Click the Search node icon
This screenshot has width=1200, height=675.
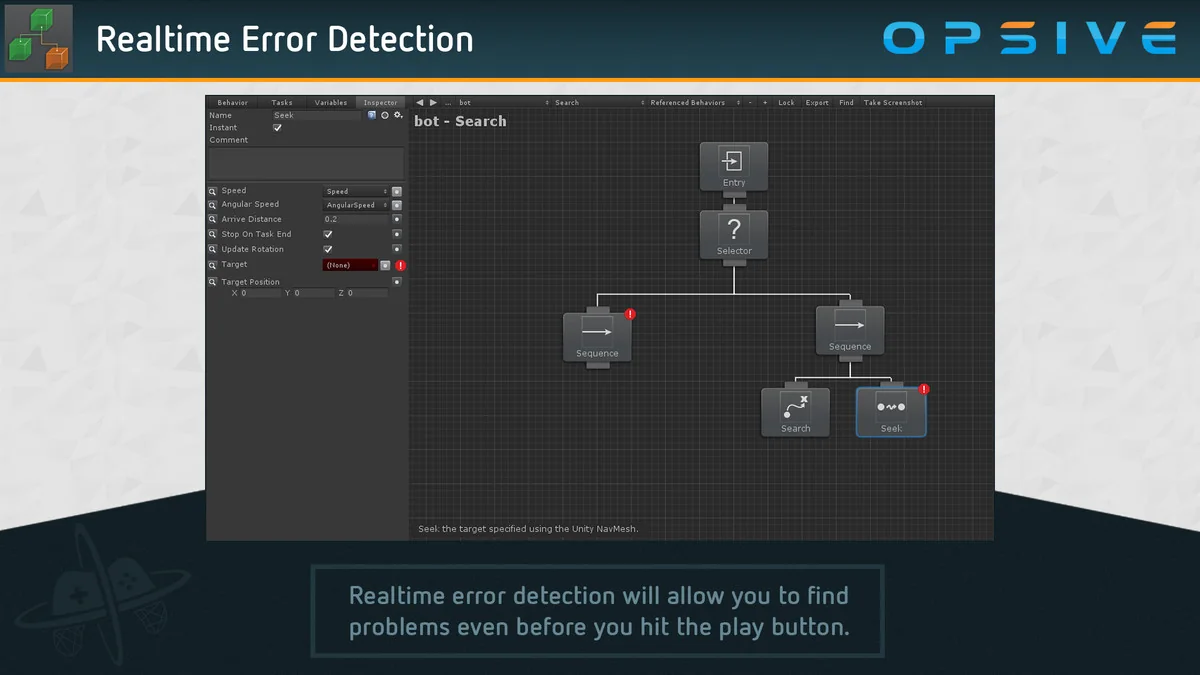click(795, 406)
